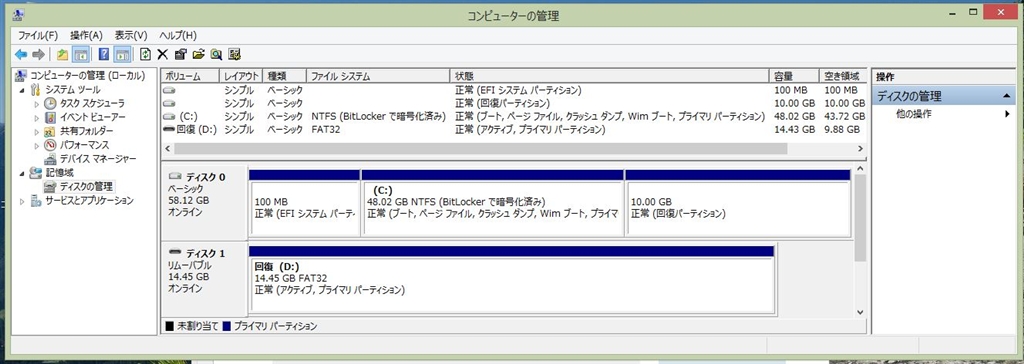This screenshot has height=364, width=1024.
Task: Select the 10.00 GB 回復パーティション block
Action: pyautogui.click(x=738, y=203)
